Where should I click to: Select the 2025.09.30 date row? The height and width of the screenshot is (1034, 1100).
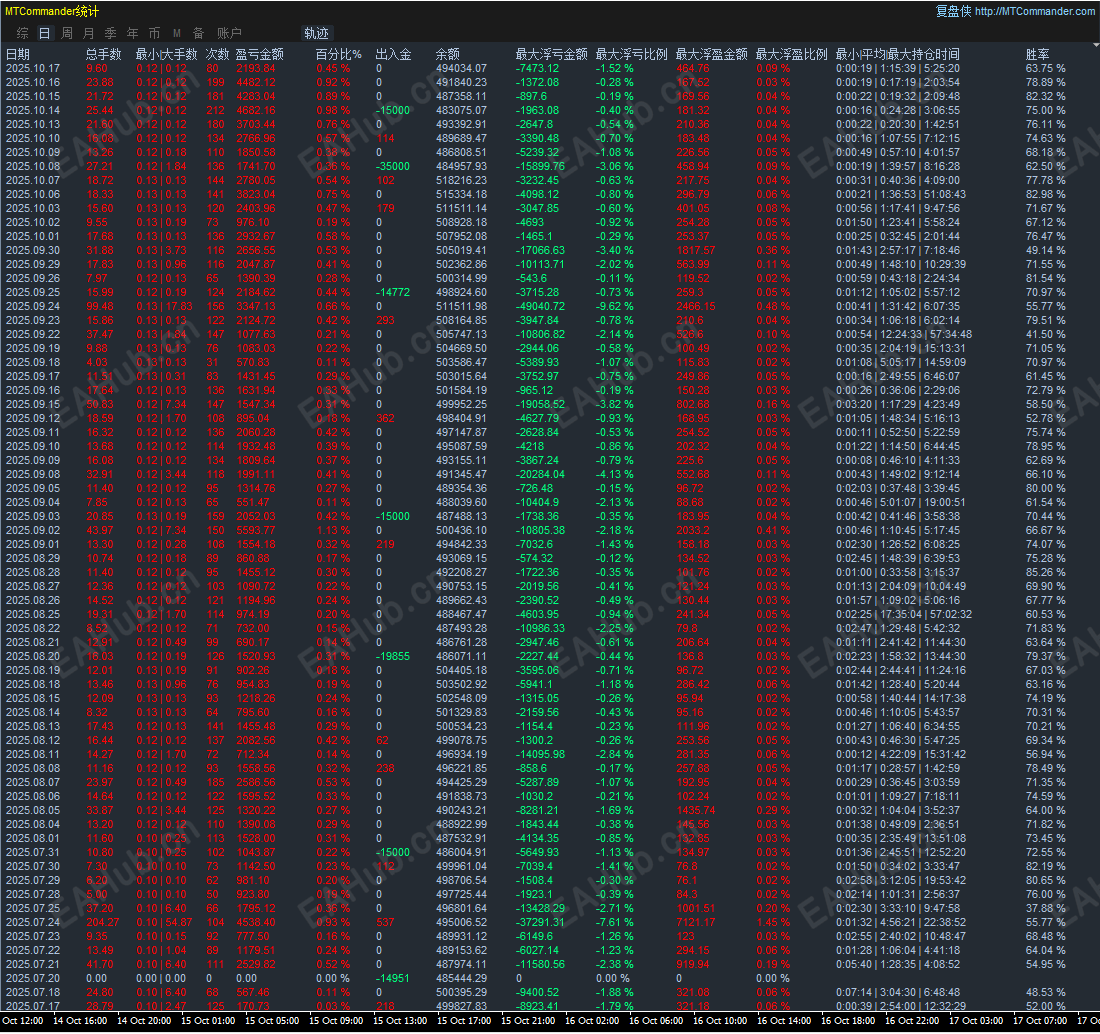[33, 250]
